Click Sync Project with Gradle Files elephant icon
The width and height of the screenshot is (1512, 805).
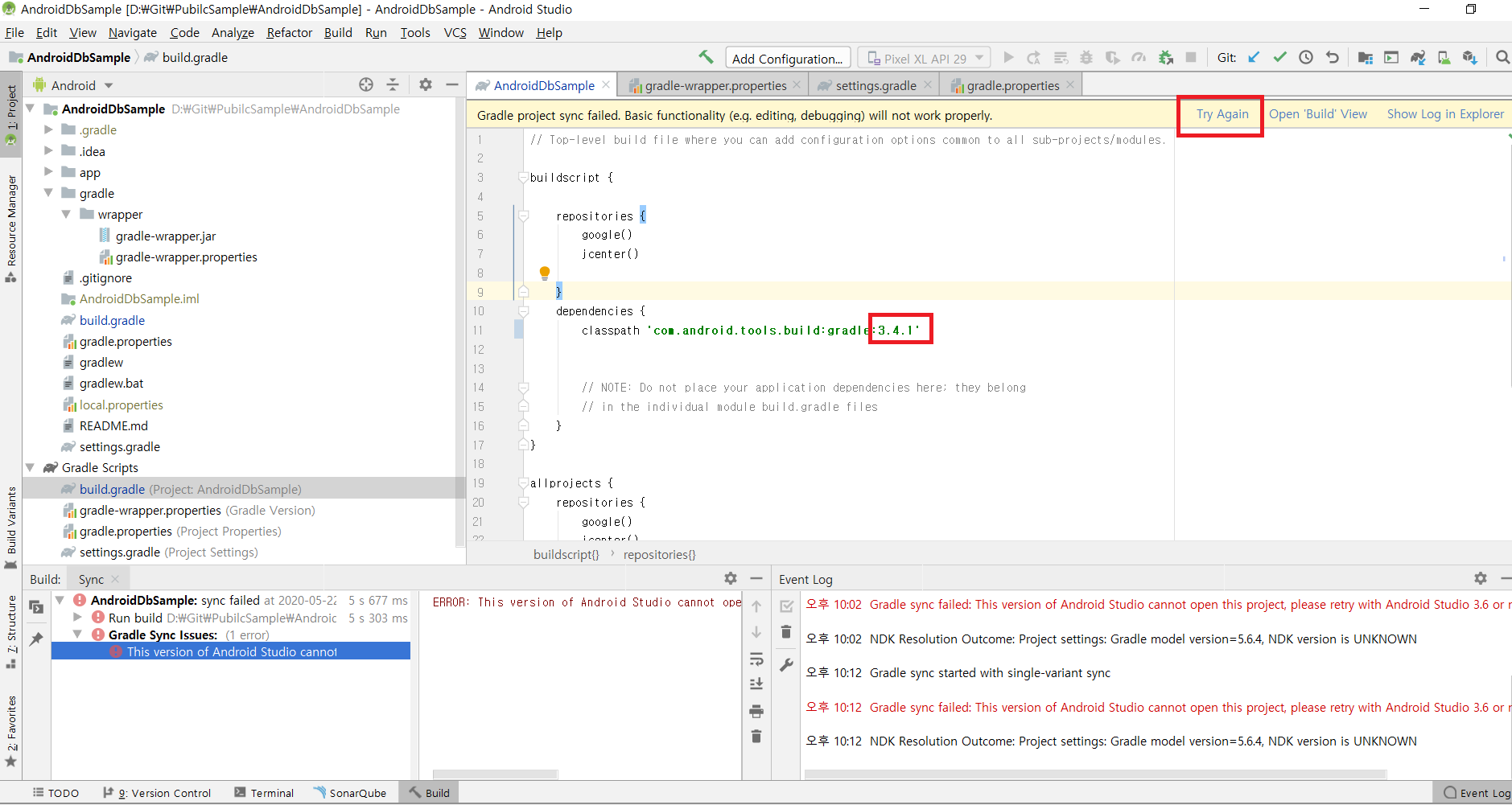coord(1418,57)
